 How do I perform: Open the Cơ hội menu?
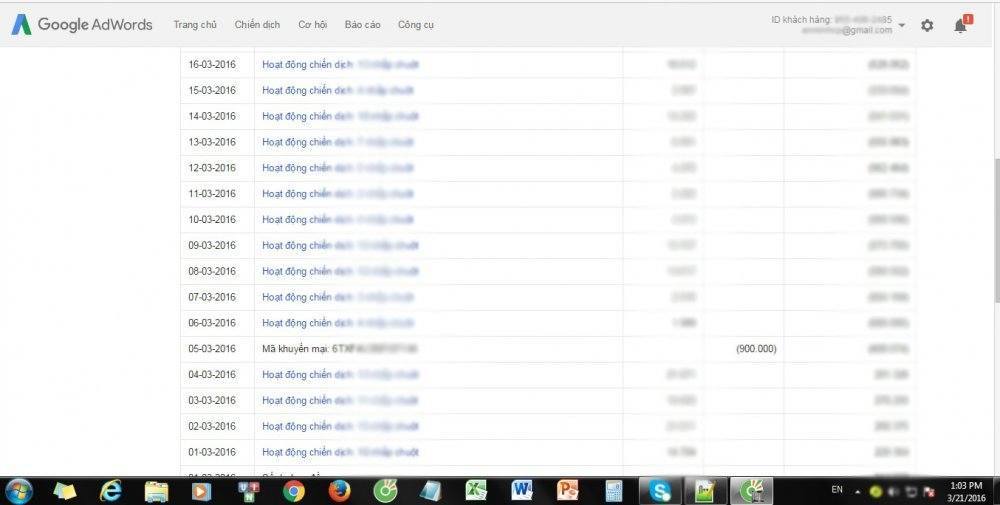tap(312, 25)
